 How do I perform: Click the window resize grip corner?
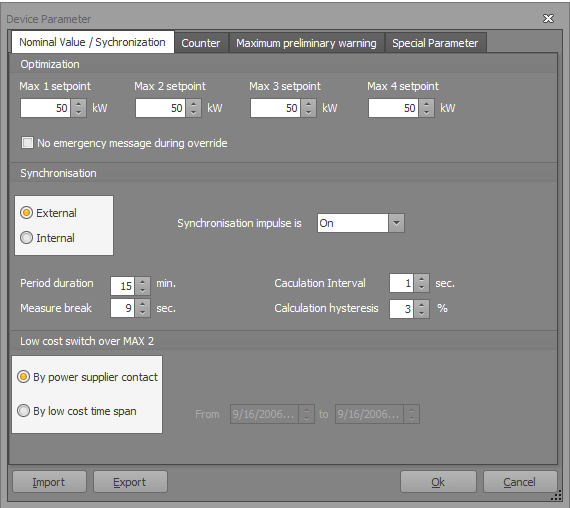point(557,496)
